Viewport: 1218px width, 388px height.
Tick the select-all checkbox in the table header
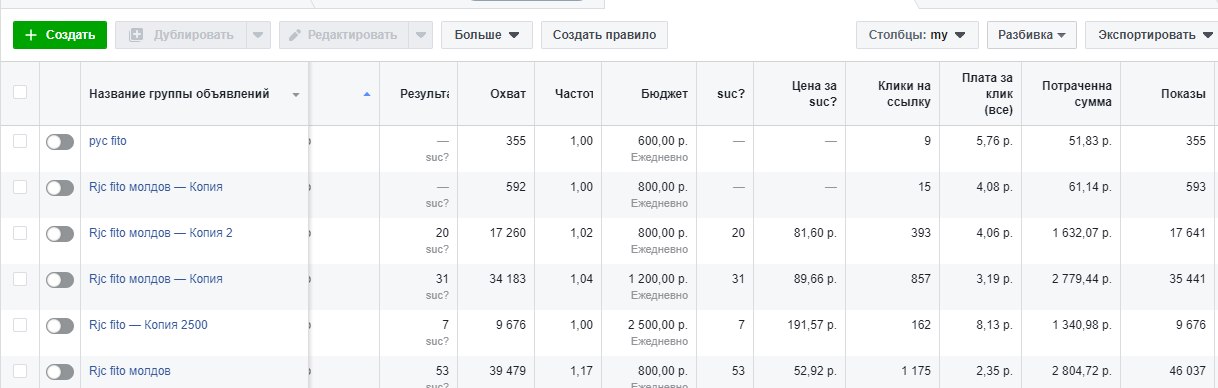tap(20, 93)
